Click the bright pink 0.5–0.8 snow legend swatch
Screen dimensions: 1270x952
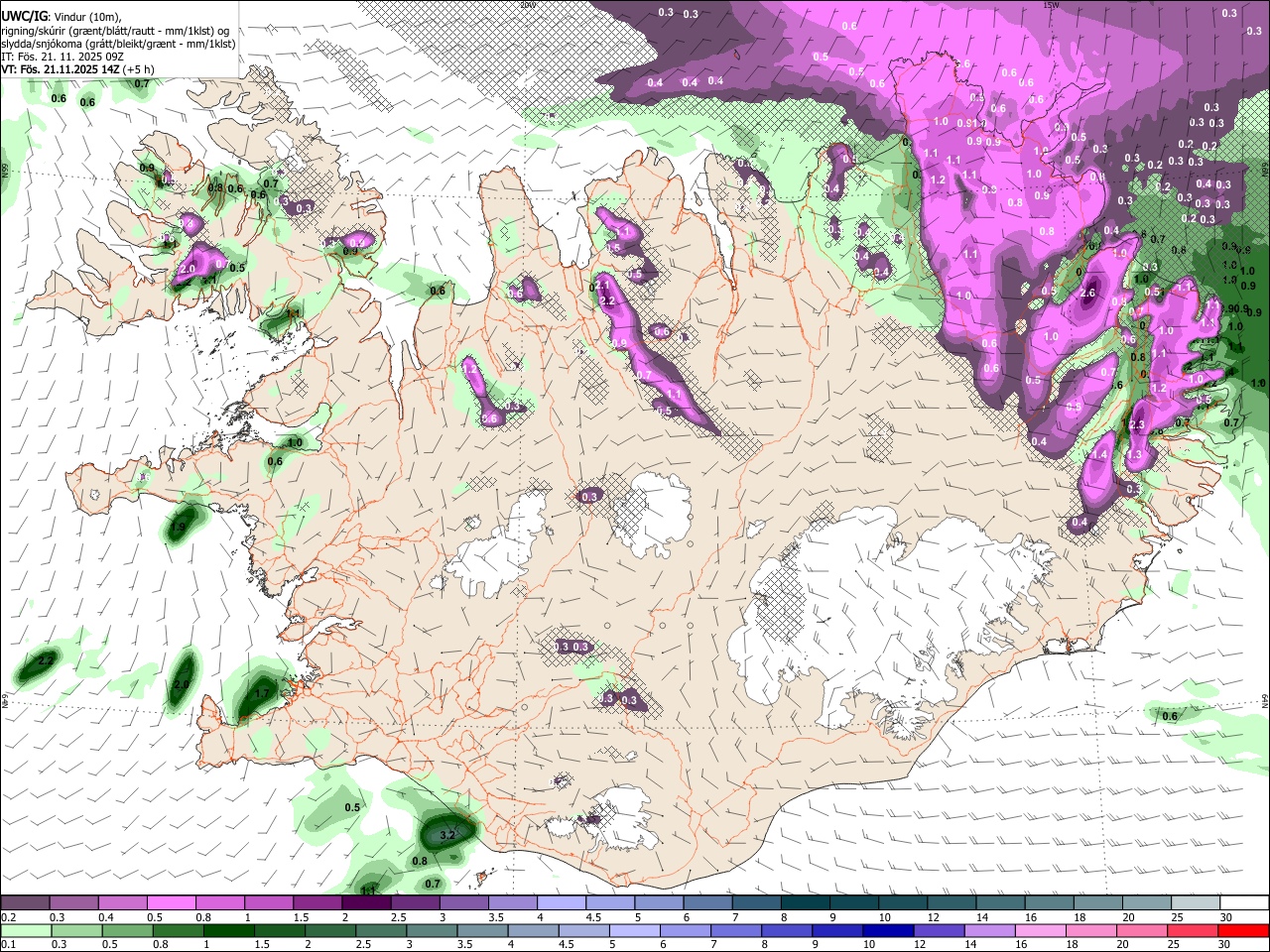pyautogui.click(x=171, y=903)
